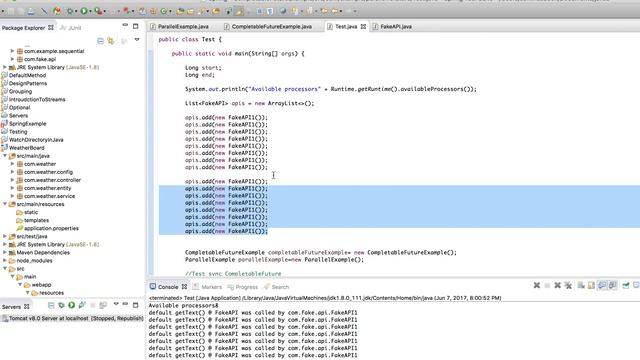Maximize the Package Explorer view
Screen dimensions: 640x360
coord(136,26)
